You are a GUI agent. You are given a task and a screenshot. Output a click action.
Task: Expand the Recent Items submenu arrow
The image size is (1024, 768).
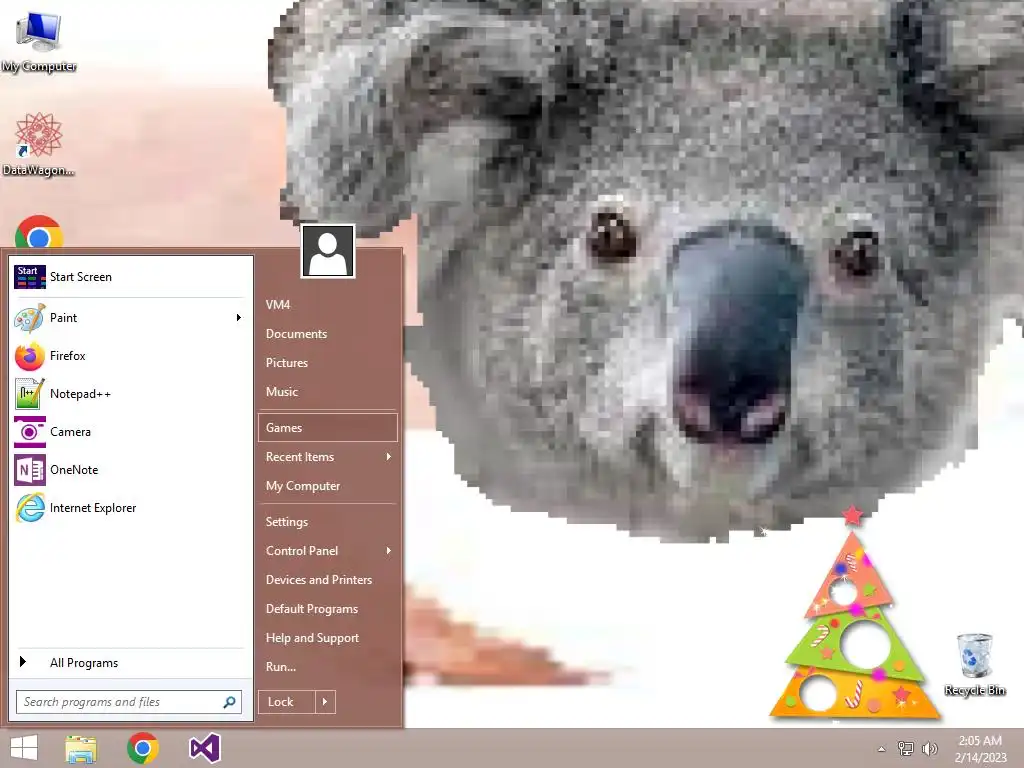(x=389, y=457)
